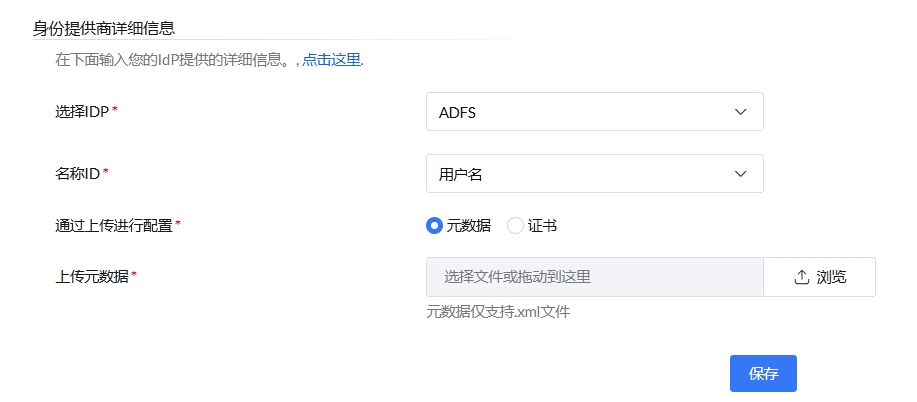This screenshot has height=402, width=917.
Task: Open the 点击这里 link
Action: tap(332, 60)
